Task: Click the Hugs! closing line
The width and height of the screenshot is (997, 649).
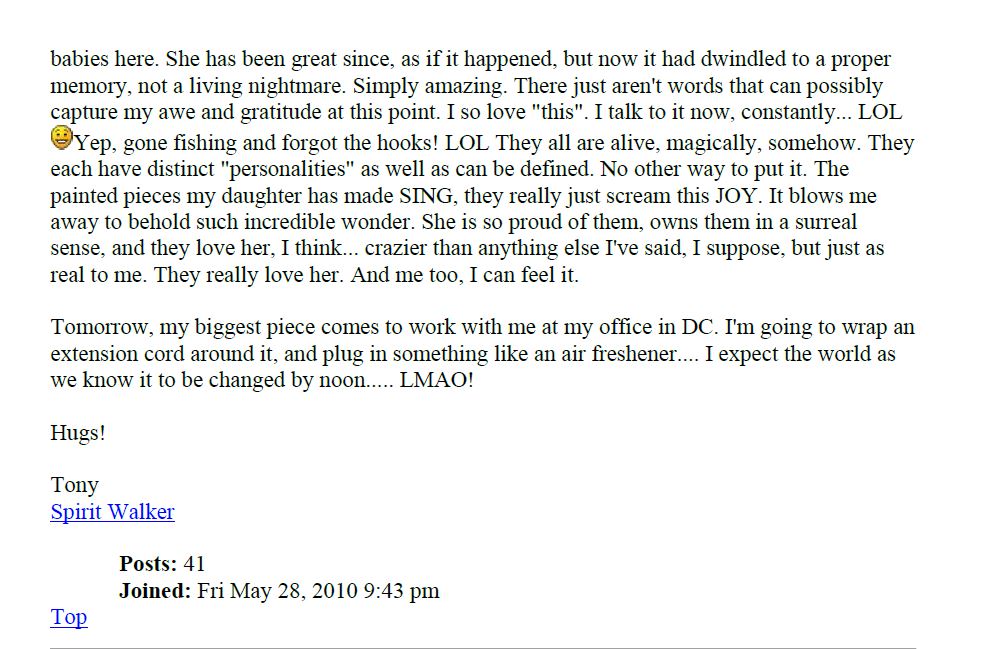Action: [x=78, y=433]
